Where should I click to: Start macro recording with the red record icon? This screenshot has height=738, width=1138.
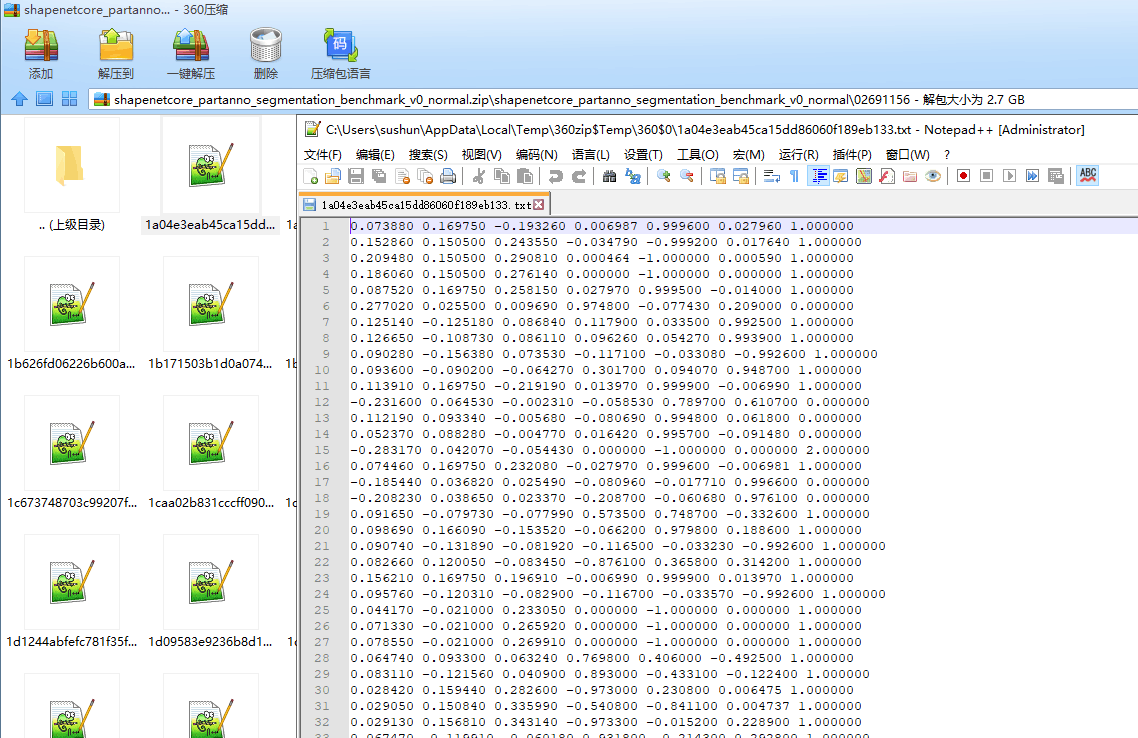point(962,176)
